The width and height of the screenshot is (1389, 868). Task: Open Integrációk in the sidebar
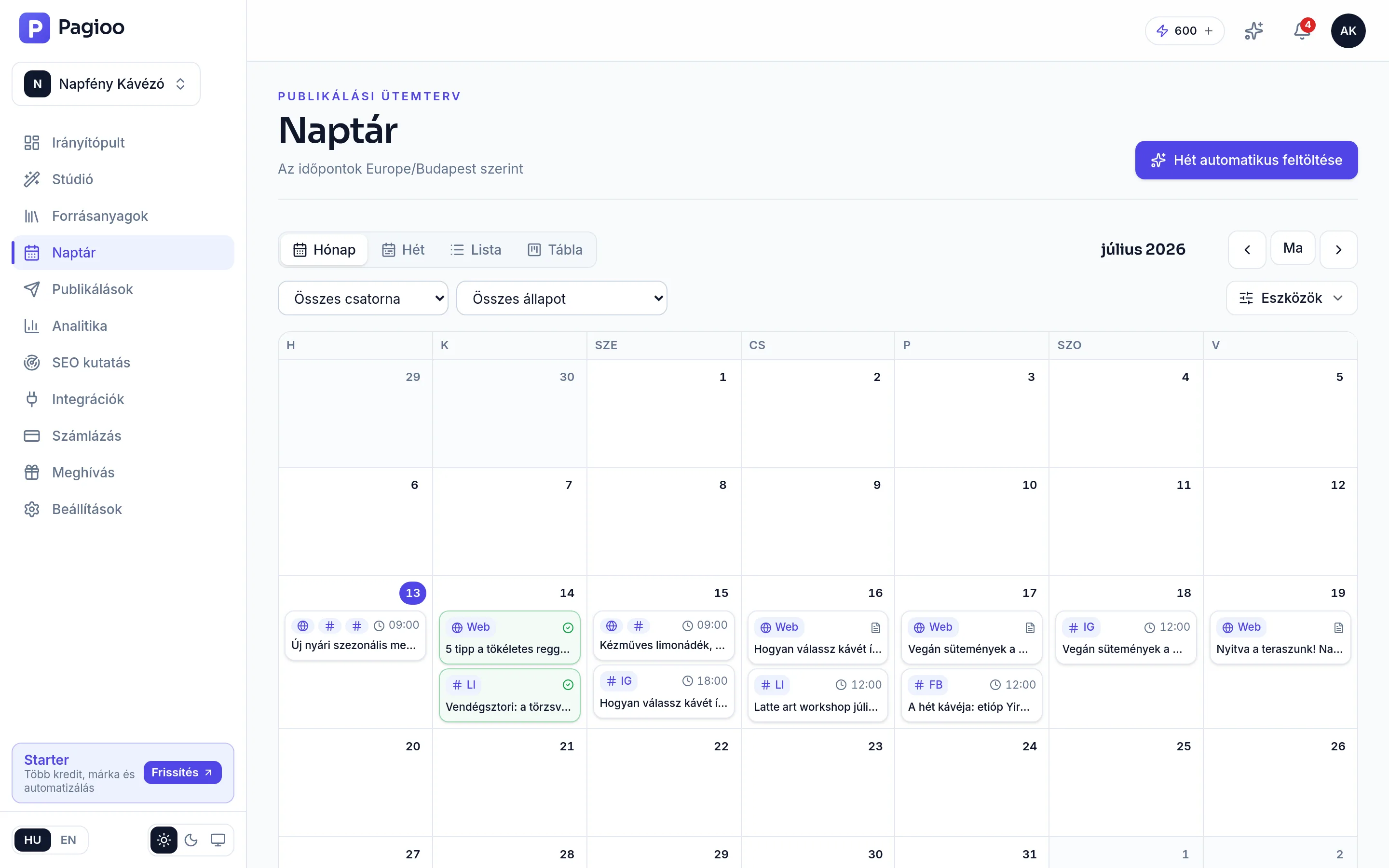(123, 399)
